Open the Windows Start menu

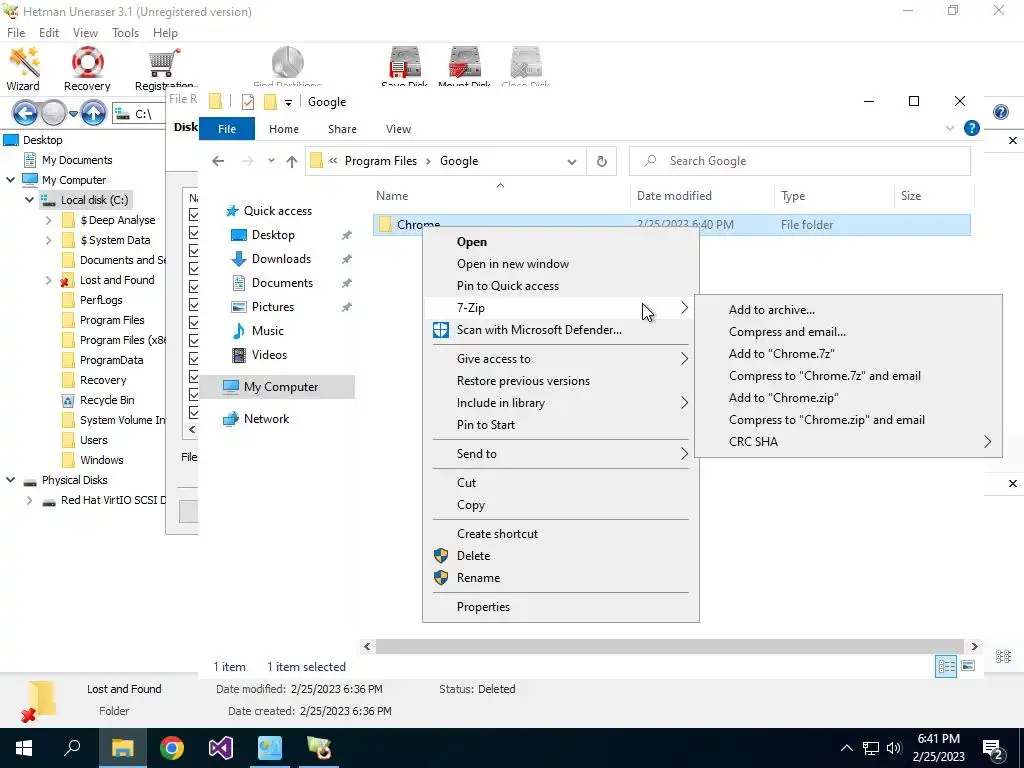(x=24, y=748)
